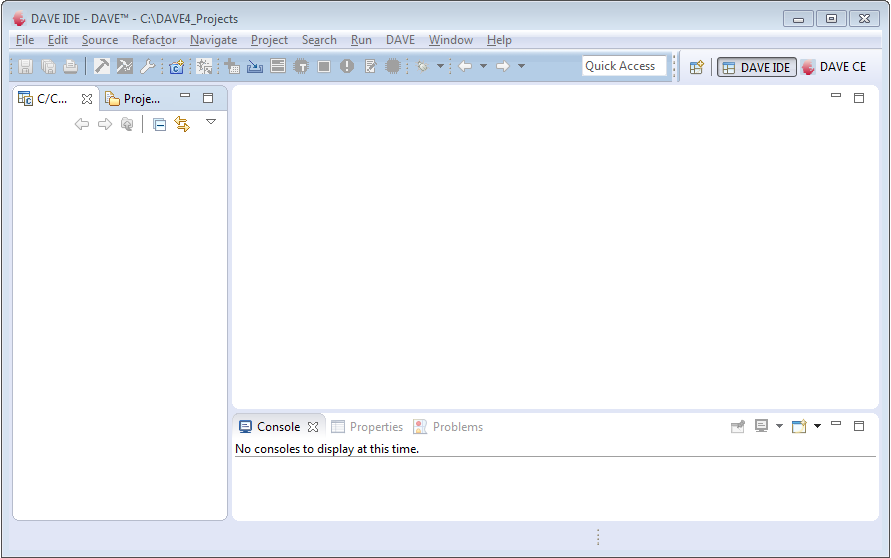This screenshot has height=558, width=891.
Task: Click the Debug bug icon
Action: pos(422,66)
